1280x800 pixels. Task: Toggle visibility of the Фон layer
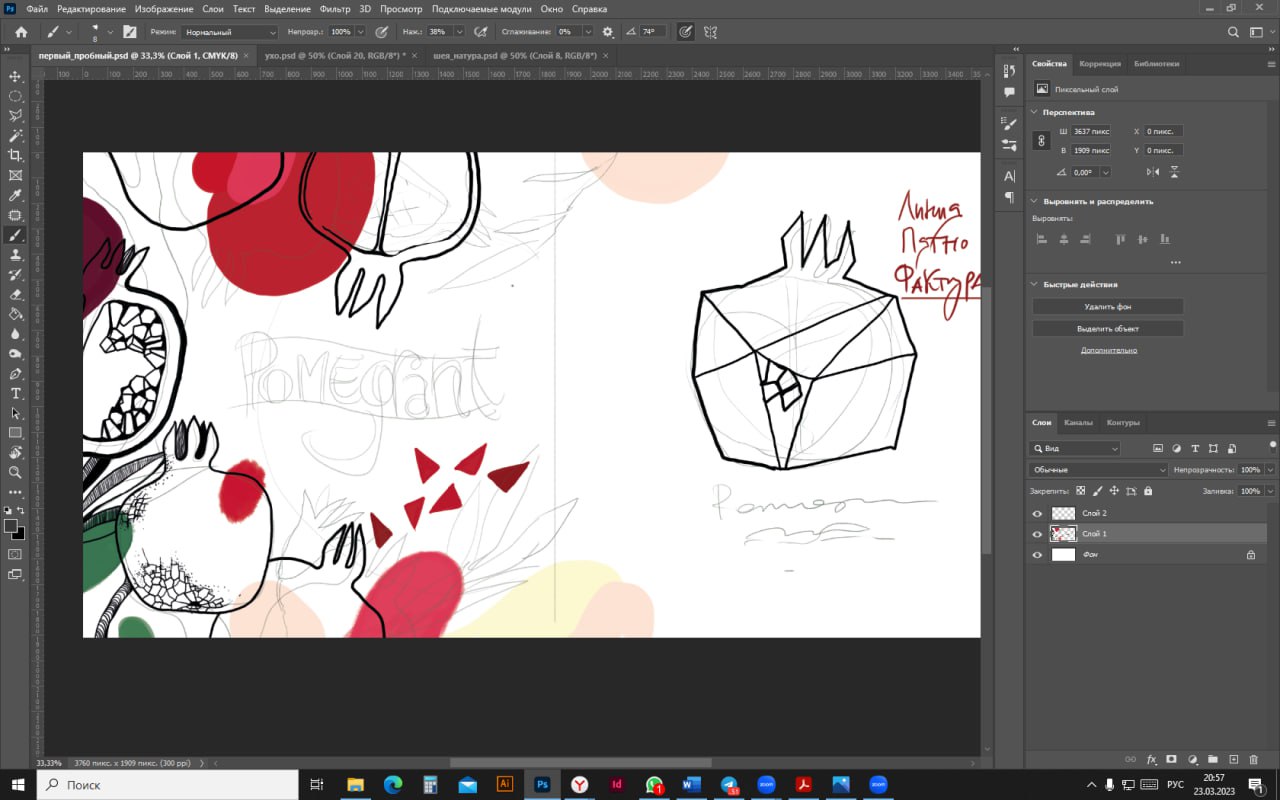pyautogui.click(x=1037, y=555)
